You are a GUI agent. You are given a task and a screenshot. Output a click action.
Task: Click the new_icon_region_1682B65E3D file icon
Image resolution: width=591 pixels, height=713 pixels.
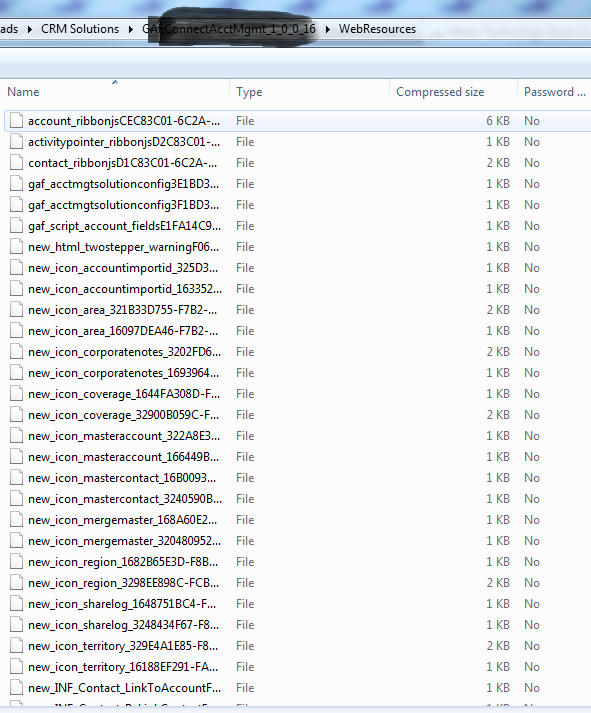click(x=16, y=562)
